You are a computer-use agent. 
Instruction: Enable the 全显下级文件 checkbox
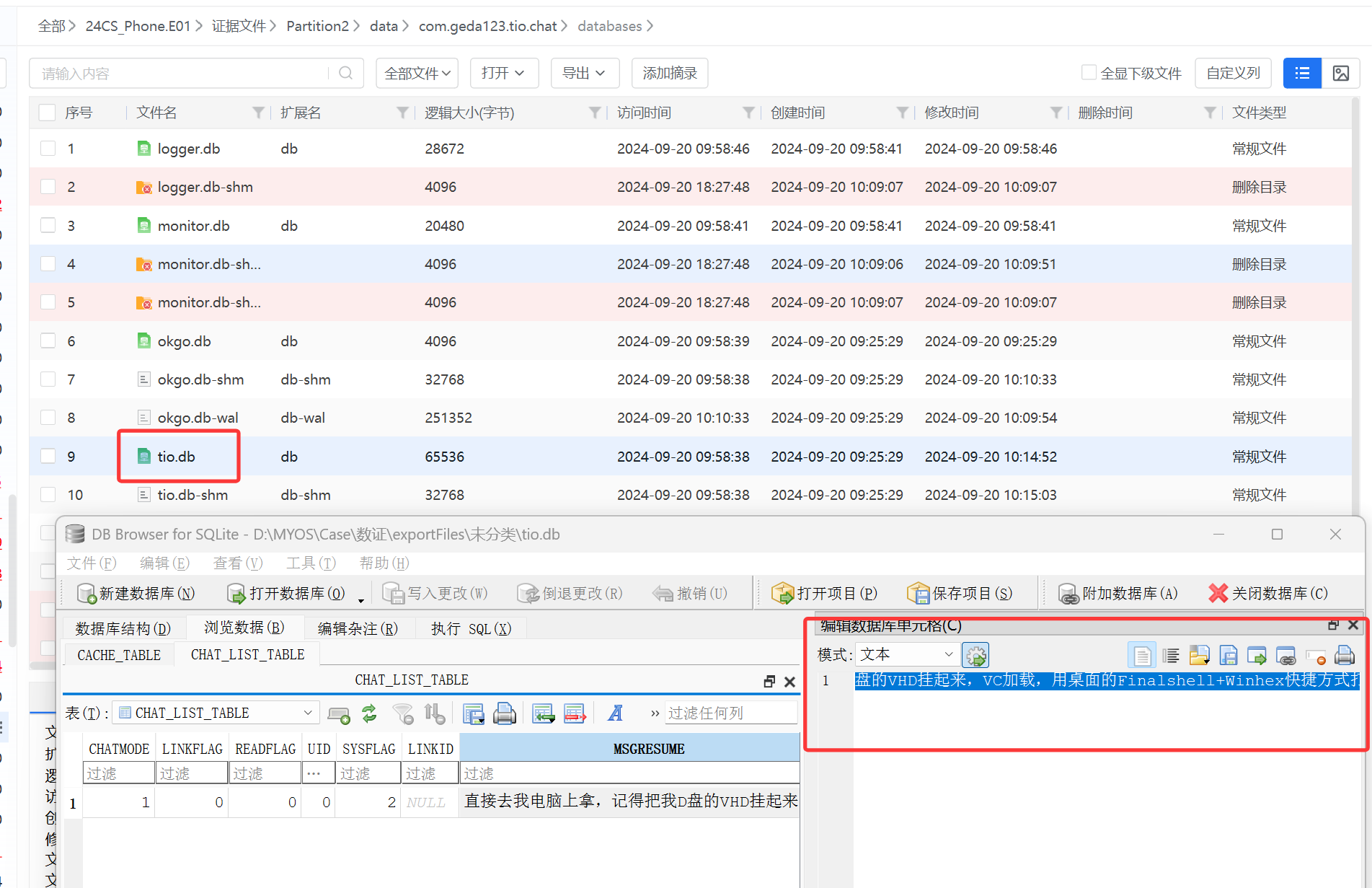(1089, 73)
